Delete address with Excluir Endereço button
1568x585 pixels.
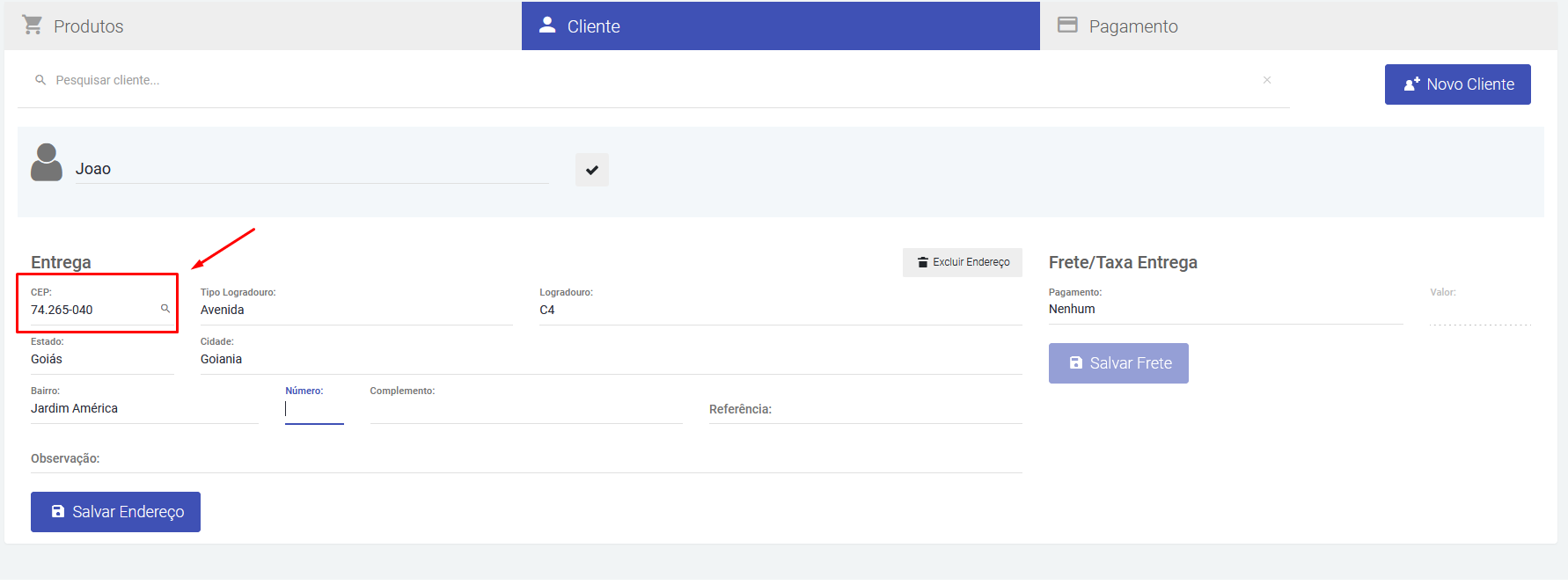pos(962,262)
